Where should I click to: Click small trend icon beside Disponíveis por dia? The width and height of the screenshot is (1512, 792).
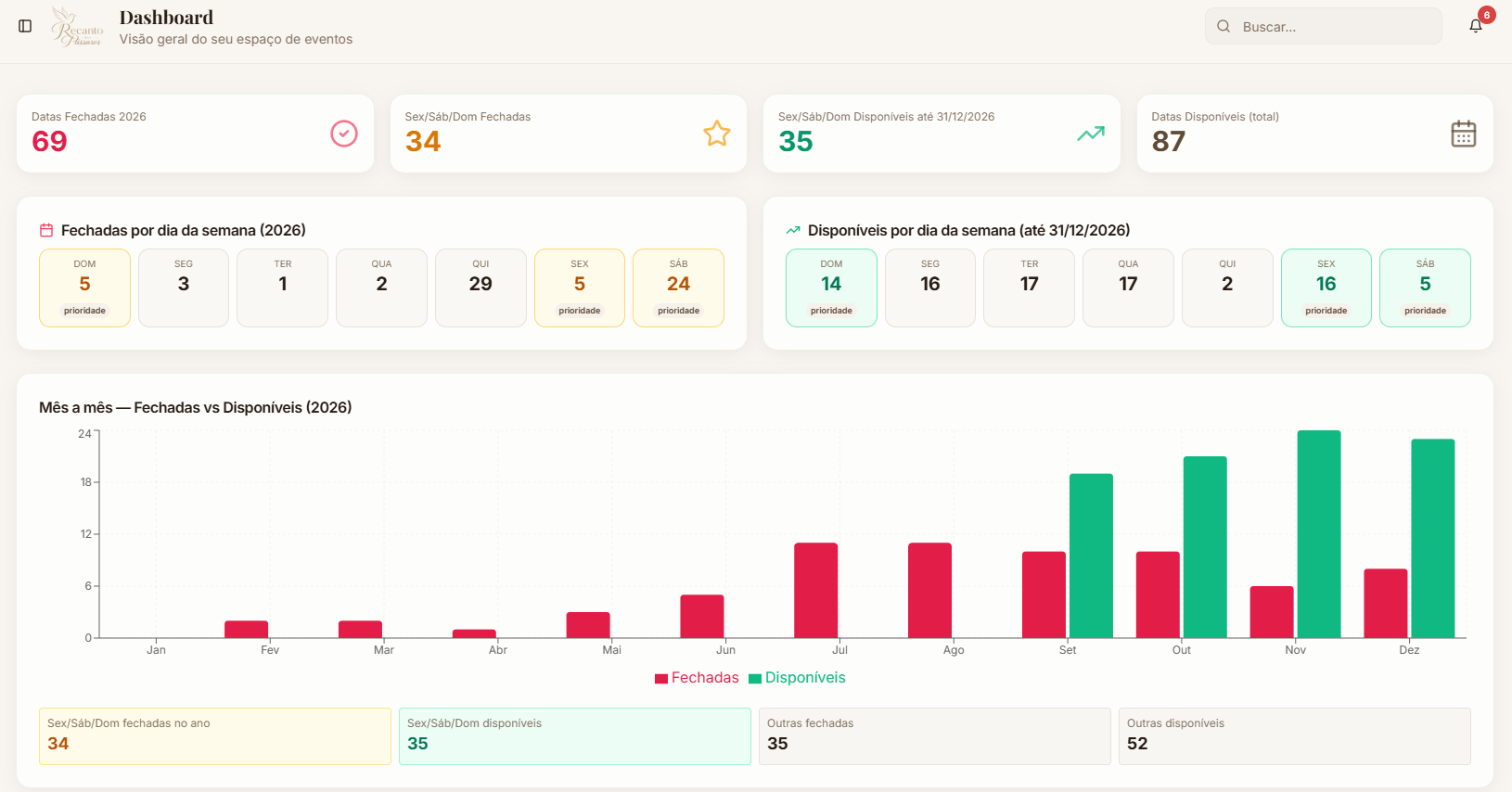pos(793,230)
